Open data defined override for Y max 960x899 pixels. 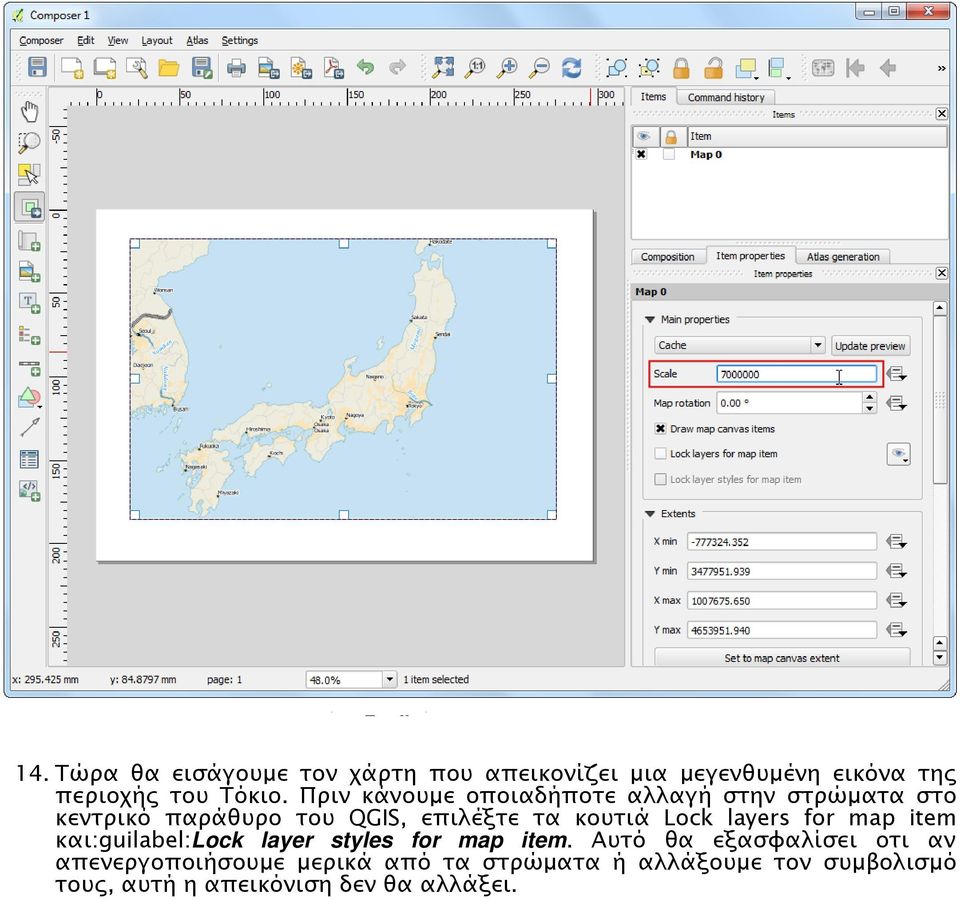897,630
